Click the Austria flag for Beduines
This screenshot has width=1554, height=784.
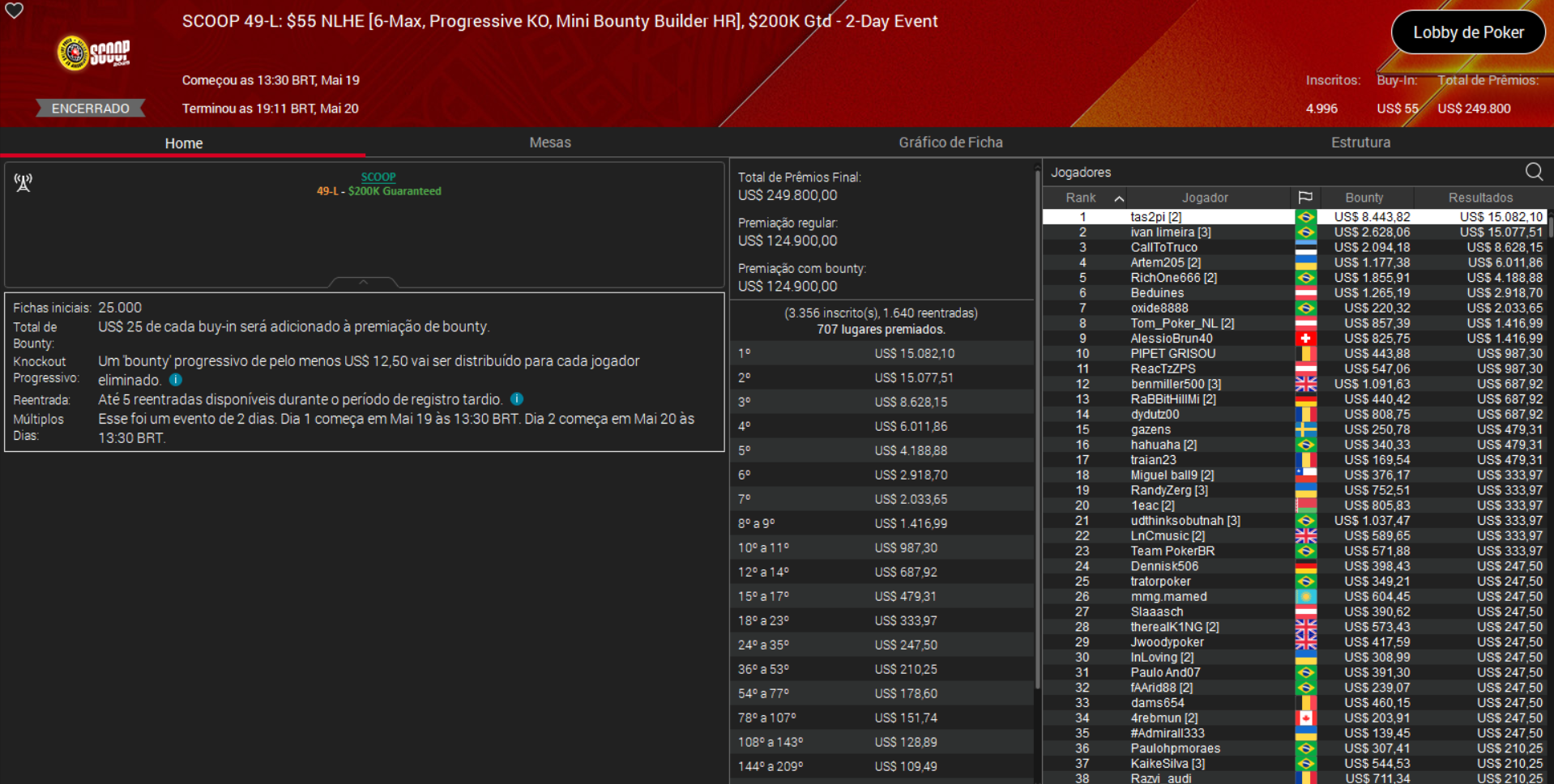click(1305, 293)
